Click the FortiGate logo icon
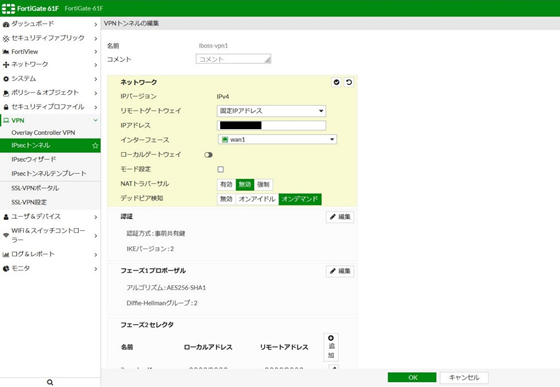The image size is (560, 387). 8,9
